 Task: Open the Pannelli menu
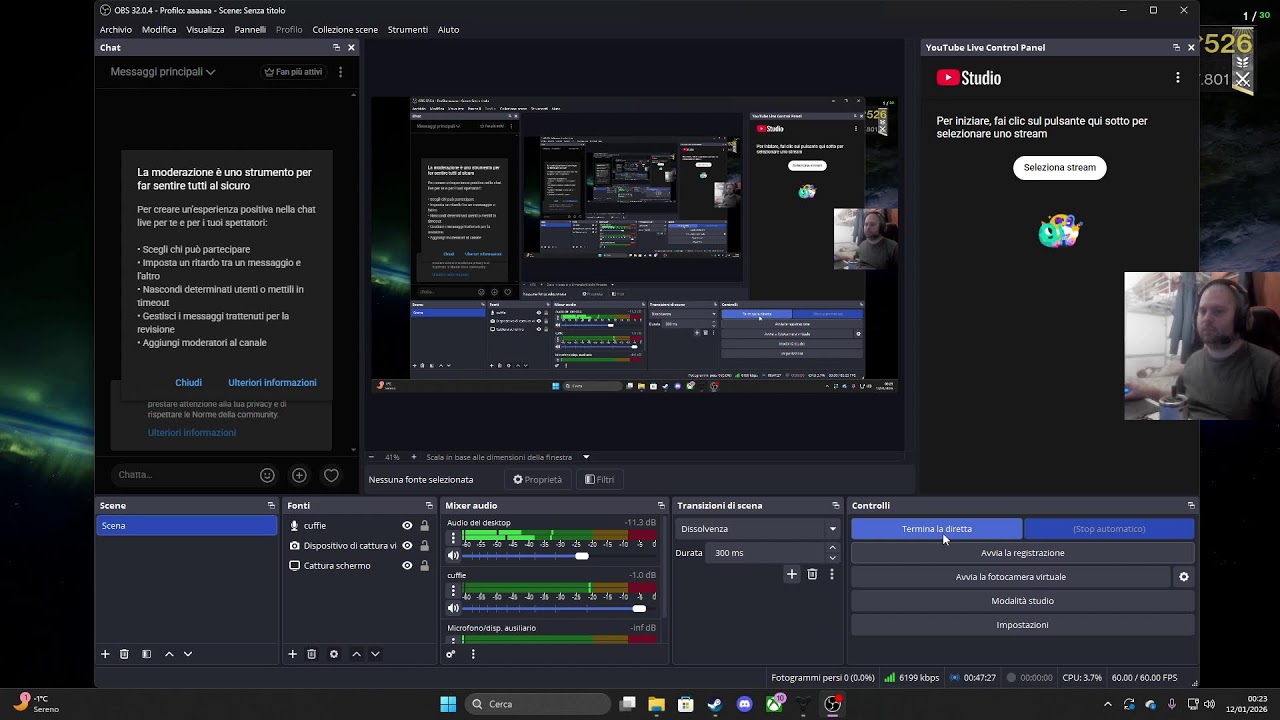250,30
